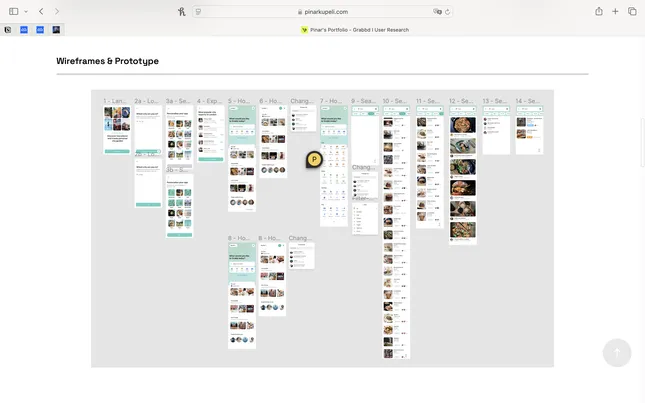This screenshot has width=645, height=403.
Task: Go back to the previous page
Action: click(x=41, y=11)
